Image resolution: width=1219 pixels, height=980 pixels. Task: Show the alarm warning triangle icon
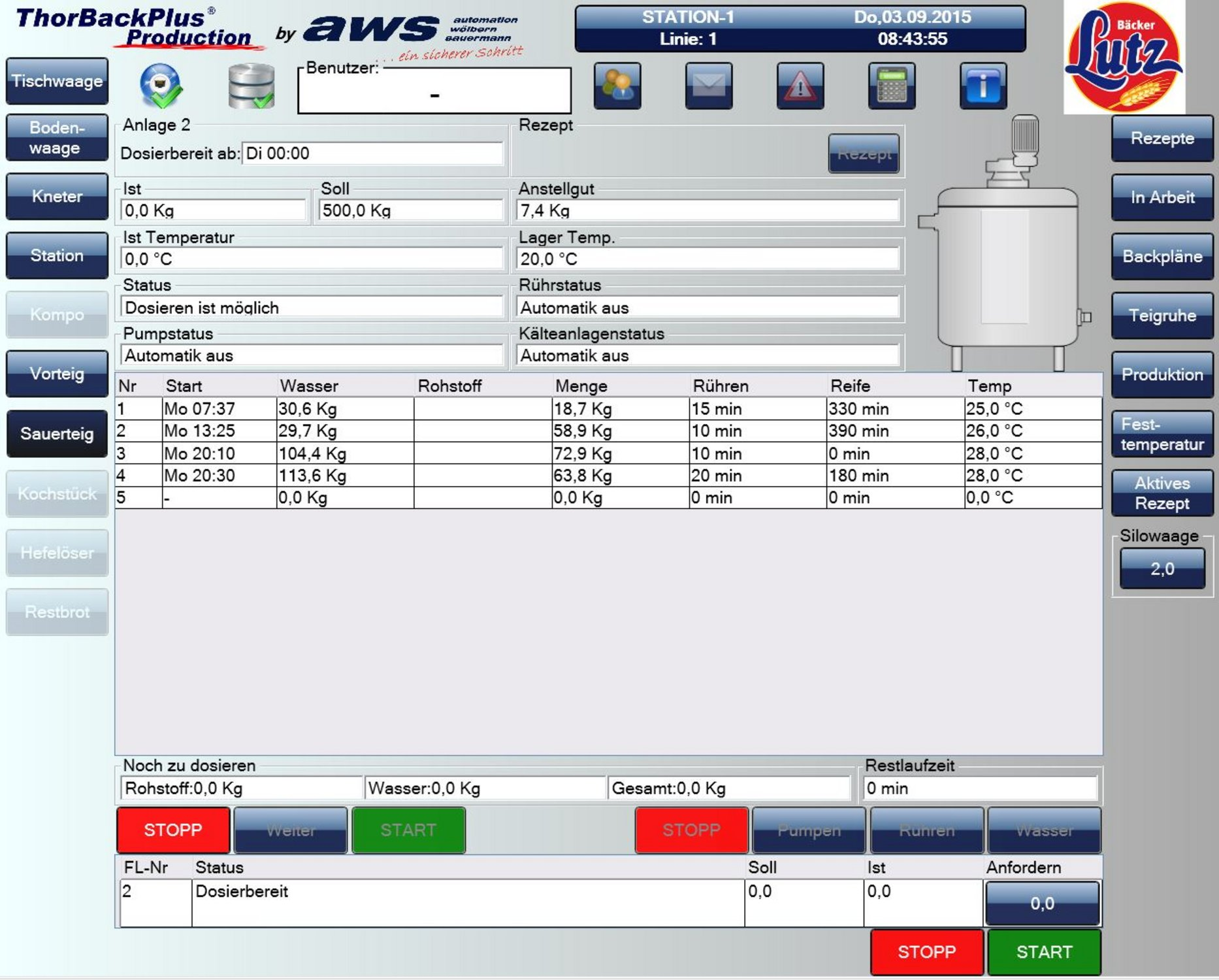click(x=800, y=86)
